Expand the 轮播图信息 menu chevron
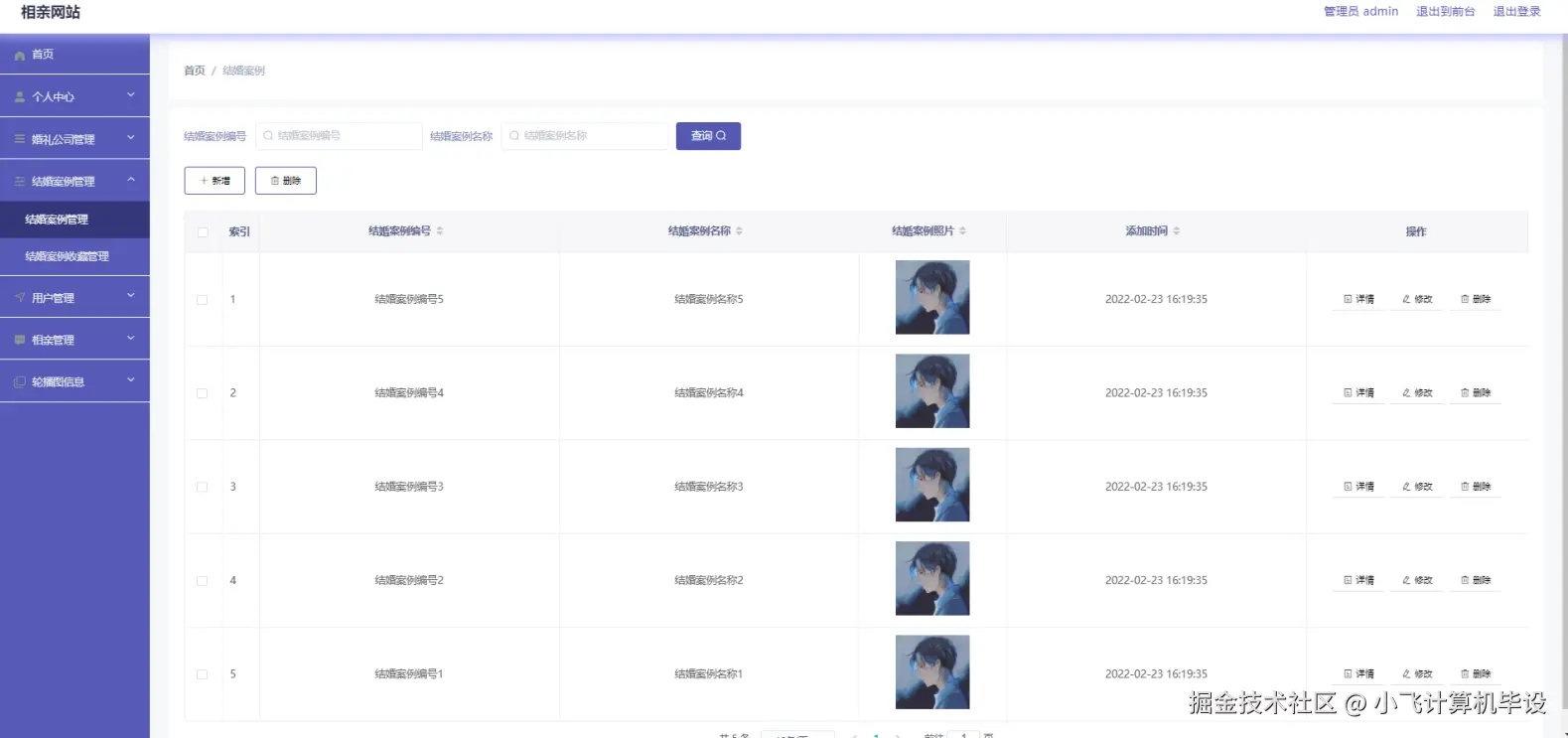Screen dimensions: 1568x738 click(x=130, y=379)
